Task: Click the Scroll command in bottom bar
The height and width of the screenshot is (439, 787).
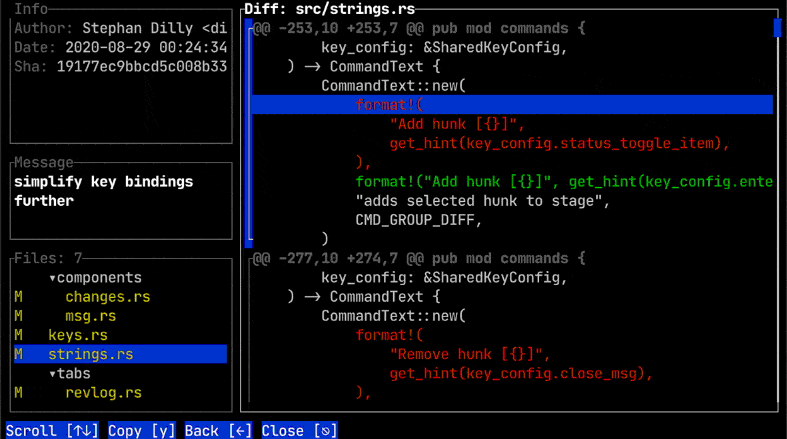Action: 52,431
